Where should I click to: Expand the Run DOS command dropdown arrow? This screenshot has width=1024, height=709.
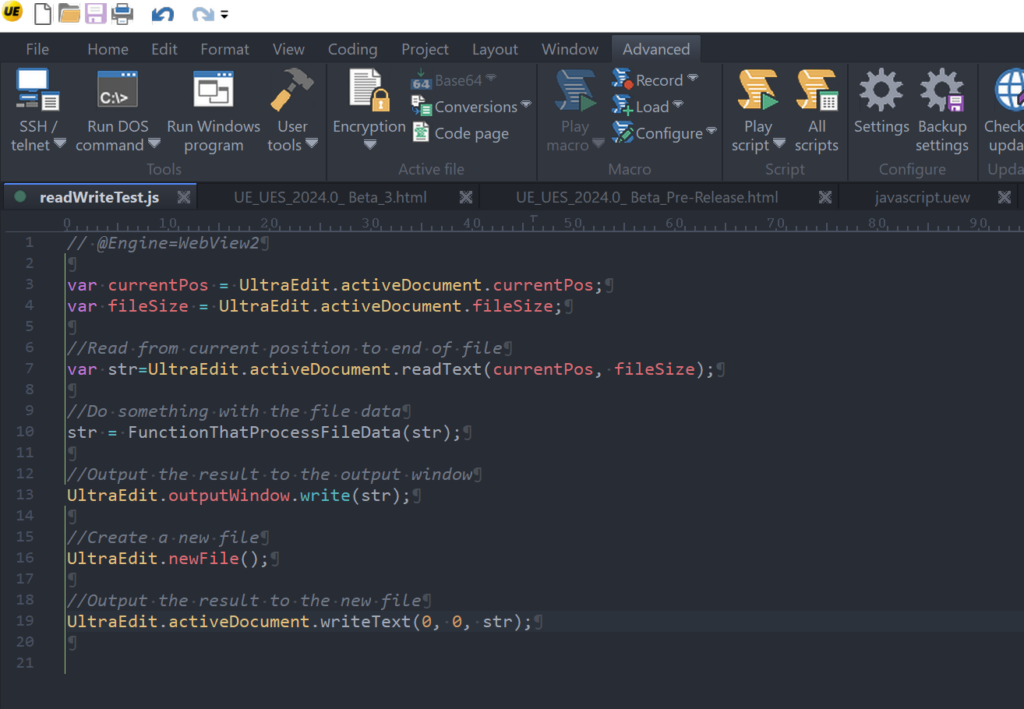[x=154, y=142]
